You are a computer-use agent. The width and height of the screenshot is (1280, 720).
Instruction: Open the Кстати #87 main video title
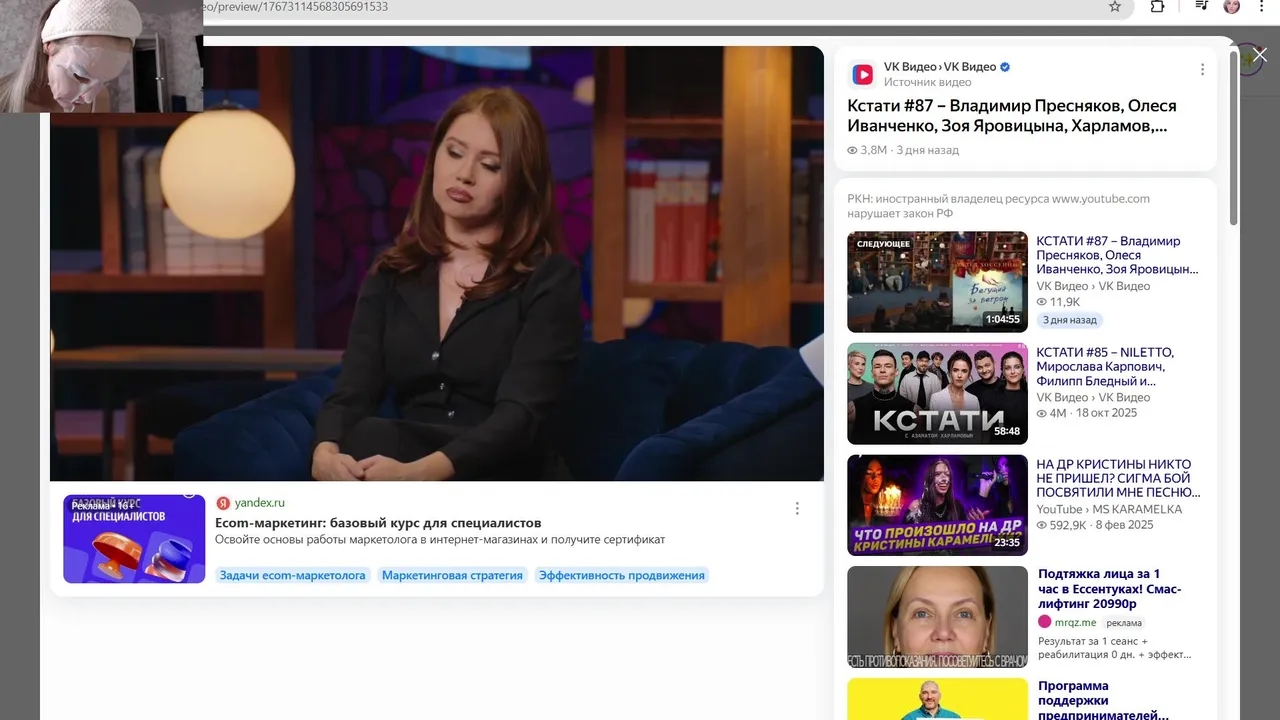pos(1012,116)
